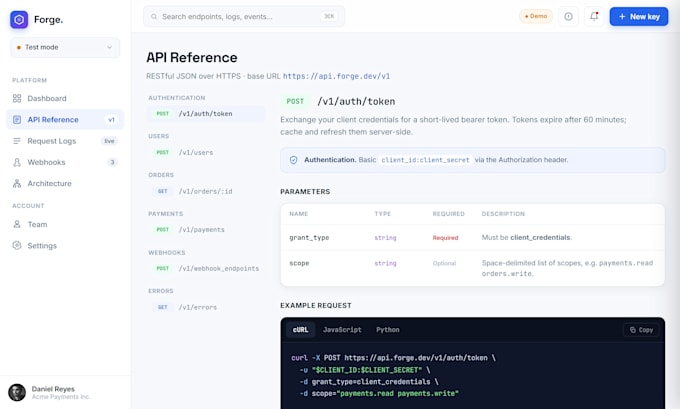Select the /v1/errors endpoint
The height and width of the screenshot is (409, 680).
click(x=206, y=307)
